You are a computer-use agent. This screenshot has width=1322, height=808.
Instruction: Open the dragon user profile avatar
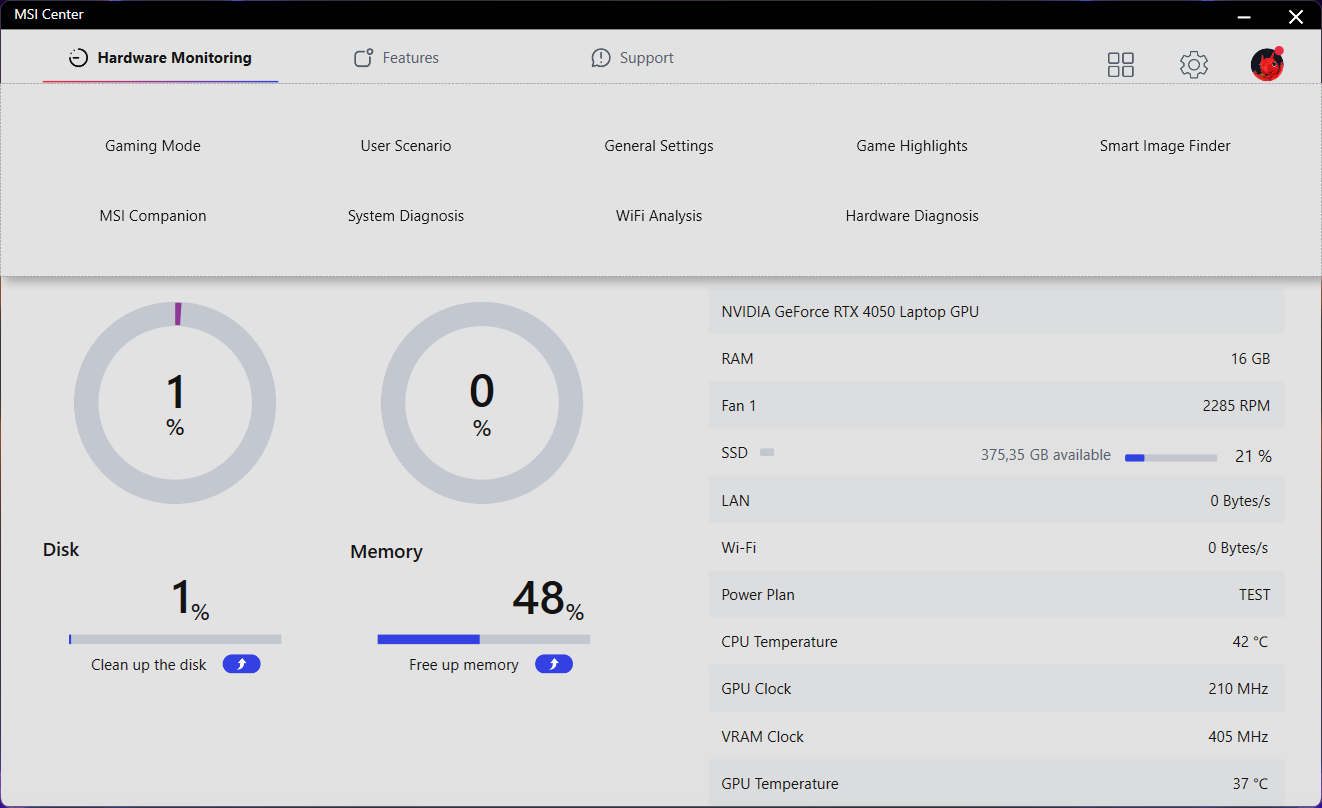pyautogui.click(x=1267, y=64)
